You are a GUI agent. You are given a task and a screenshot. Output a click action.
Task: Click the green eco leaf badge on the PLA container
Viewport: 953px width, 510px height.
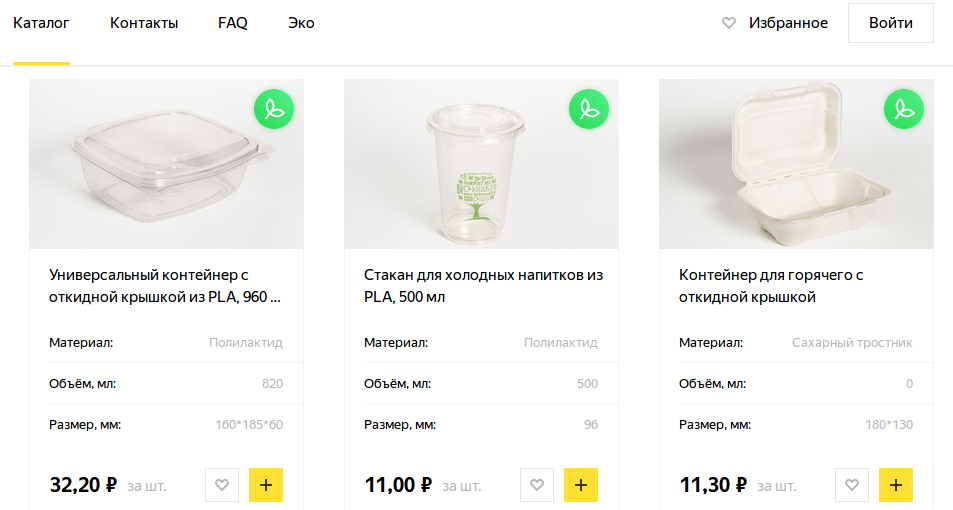274,109
